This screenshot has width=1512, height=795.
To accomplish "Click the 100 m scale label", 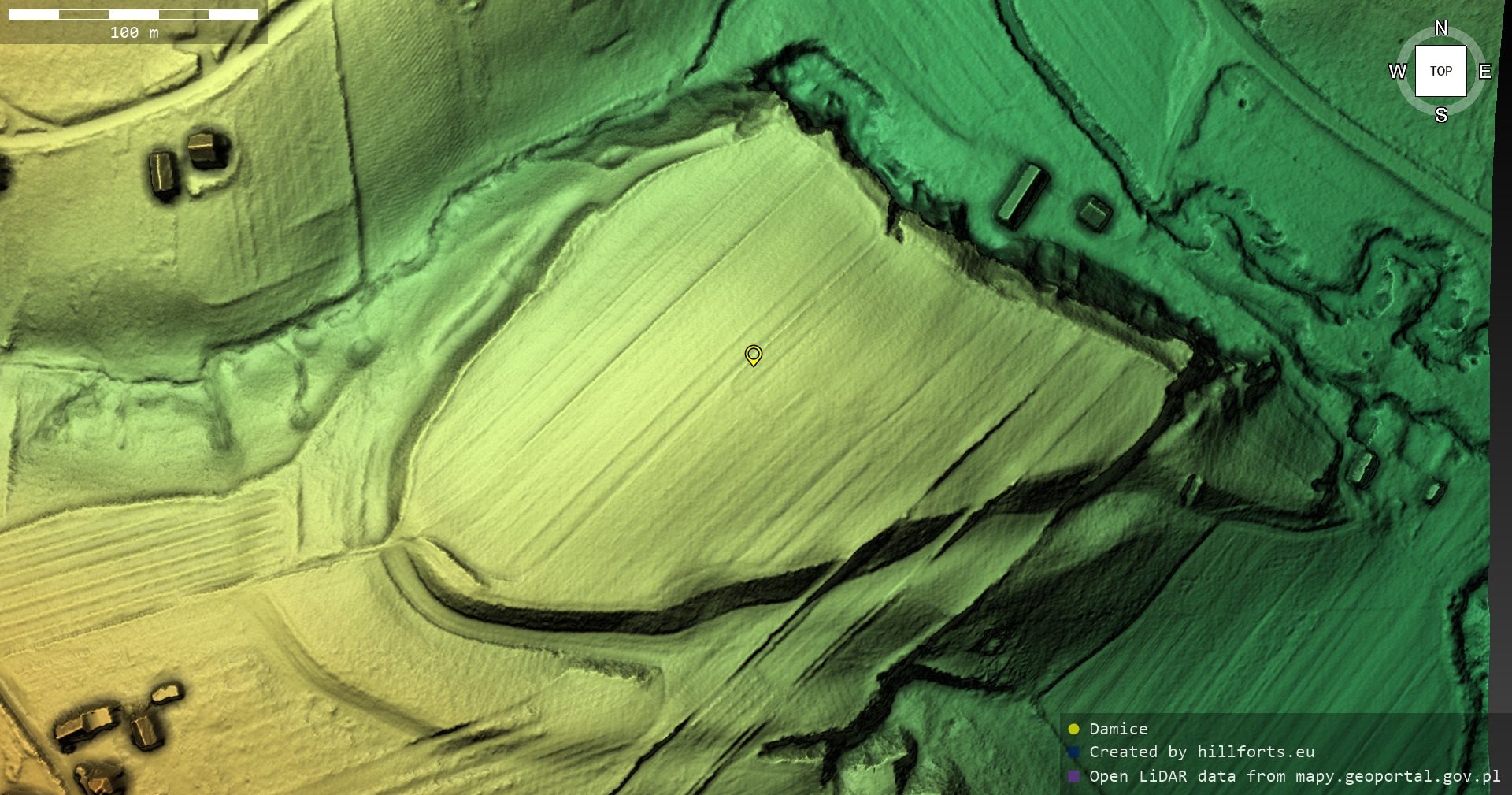I will point(134,33).
